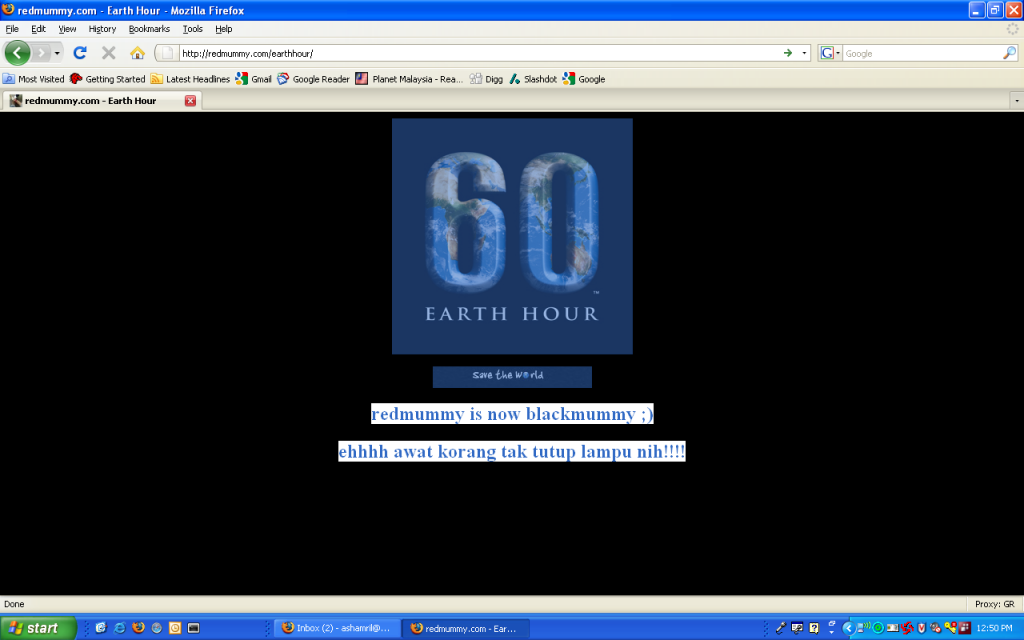
Task: Focus the address bar URL field
Action: [479, 54]
